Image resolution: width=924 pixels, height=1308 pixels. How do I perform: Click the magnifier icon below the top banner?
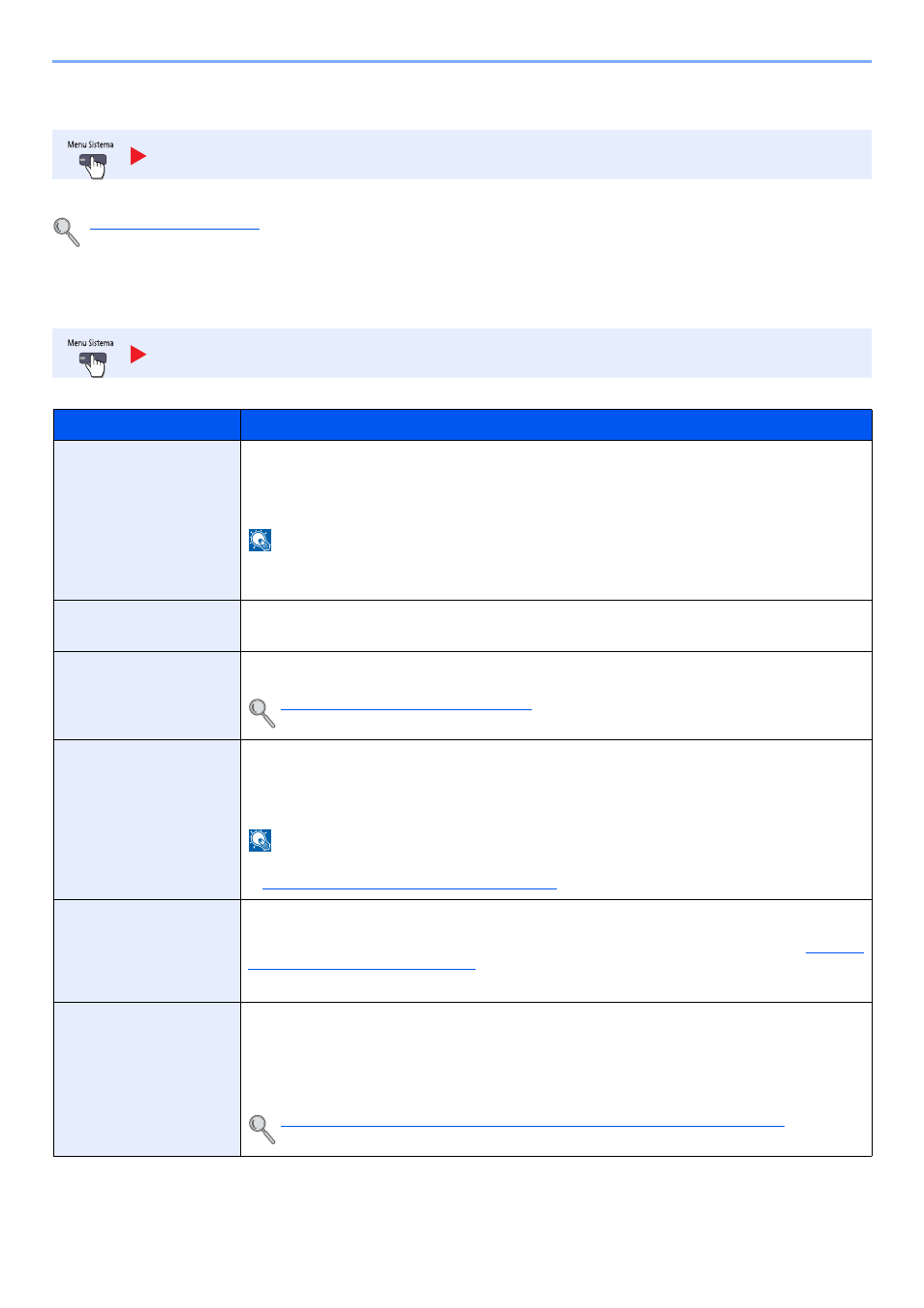pos(67,233)
